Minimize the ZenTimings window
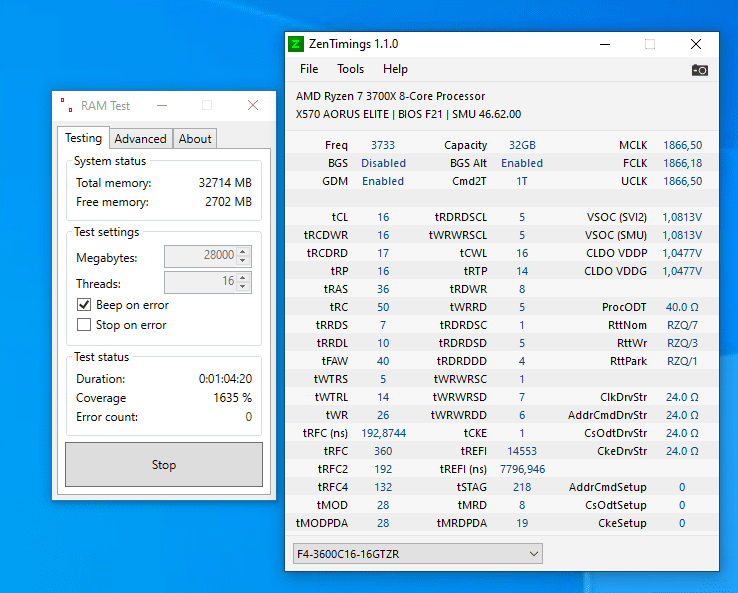 tap(605, 44)
